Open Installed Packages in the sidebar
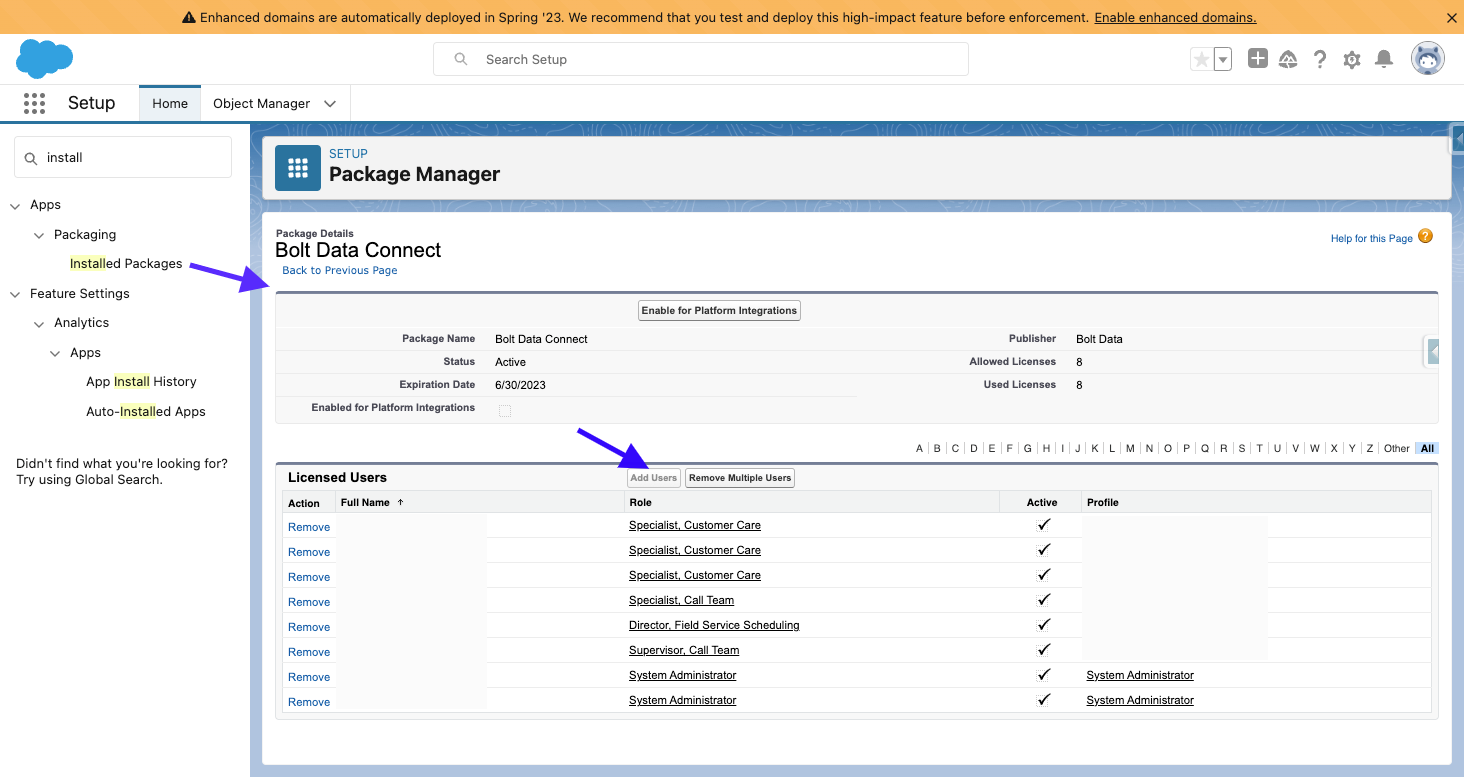This screenshot has height=777, width=1464. (126, 264)
